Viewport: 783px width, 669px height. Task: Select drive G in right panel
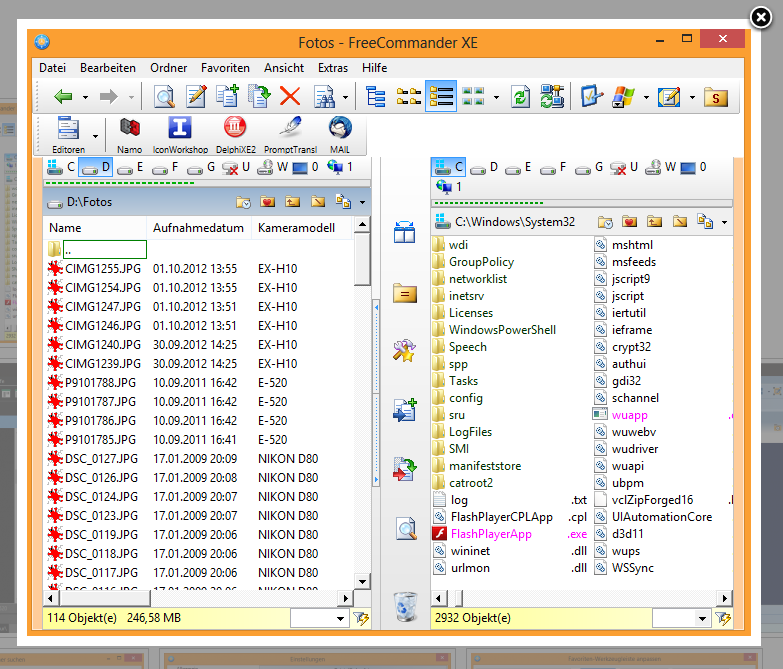(589, 167)
